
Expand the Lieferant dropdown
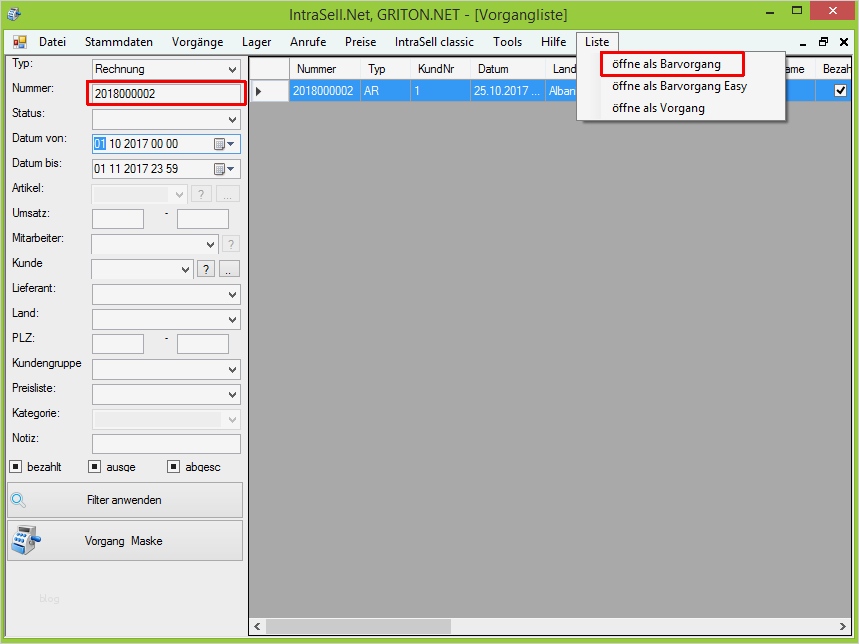232,295
